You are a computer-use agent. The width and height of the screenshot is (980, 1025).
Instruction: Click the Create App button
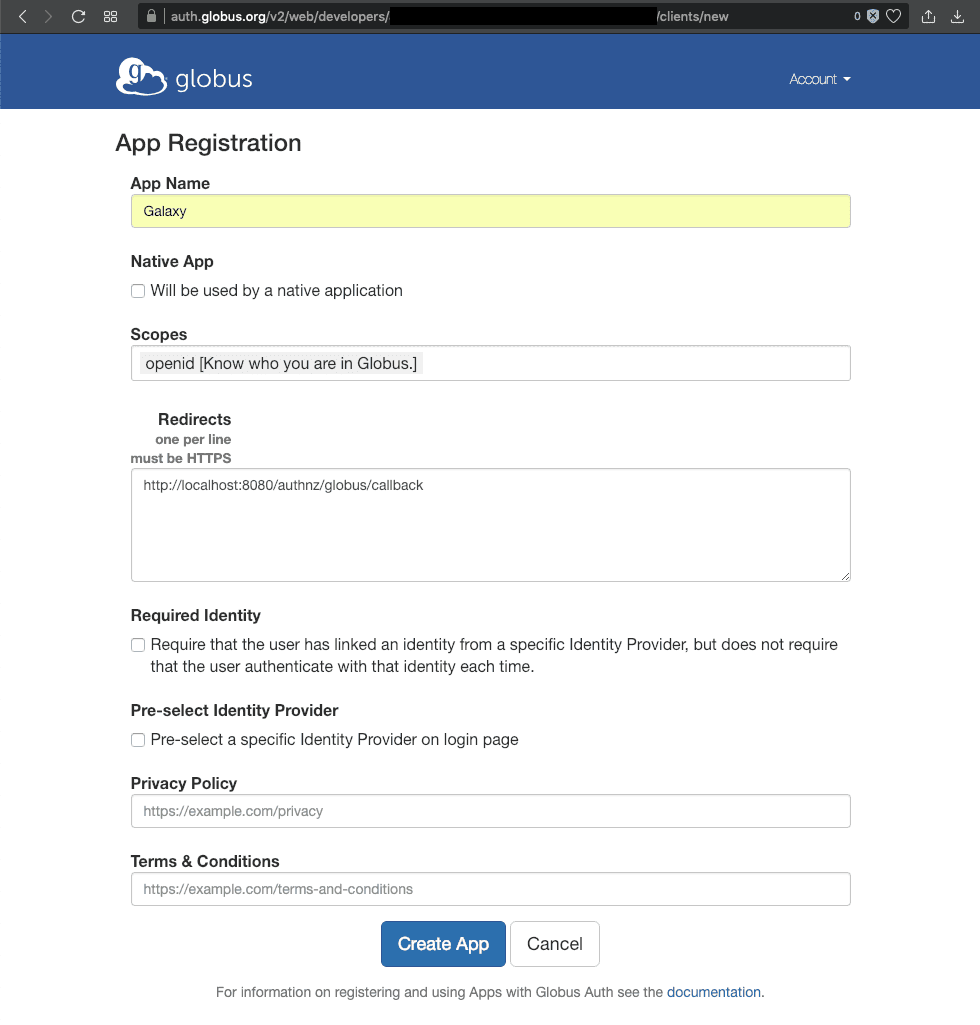pos(443,944)
